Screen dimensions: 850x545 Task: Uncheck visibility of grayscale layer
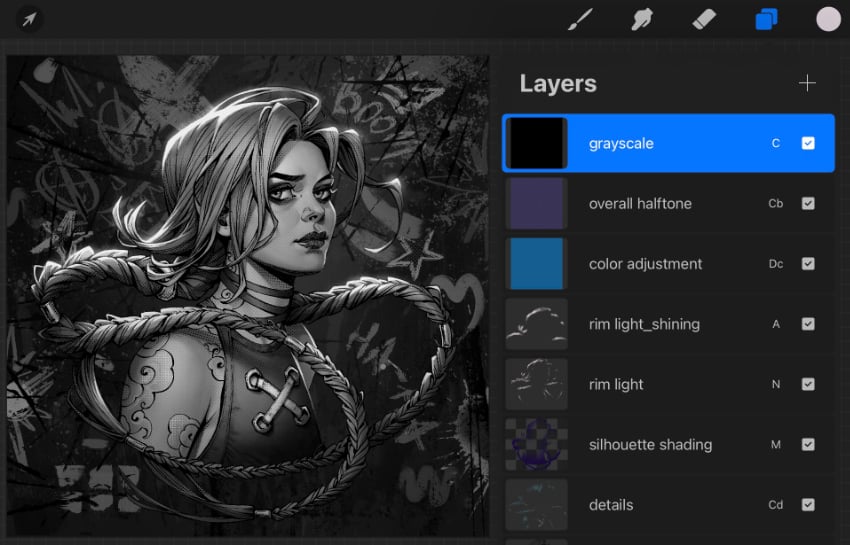808,143
